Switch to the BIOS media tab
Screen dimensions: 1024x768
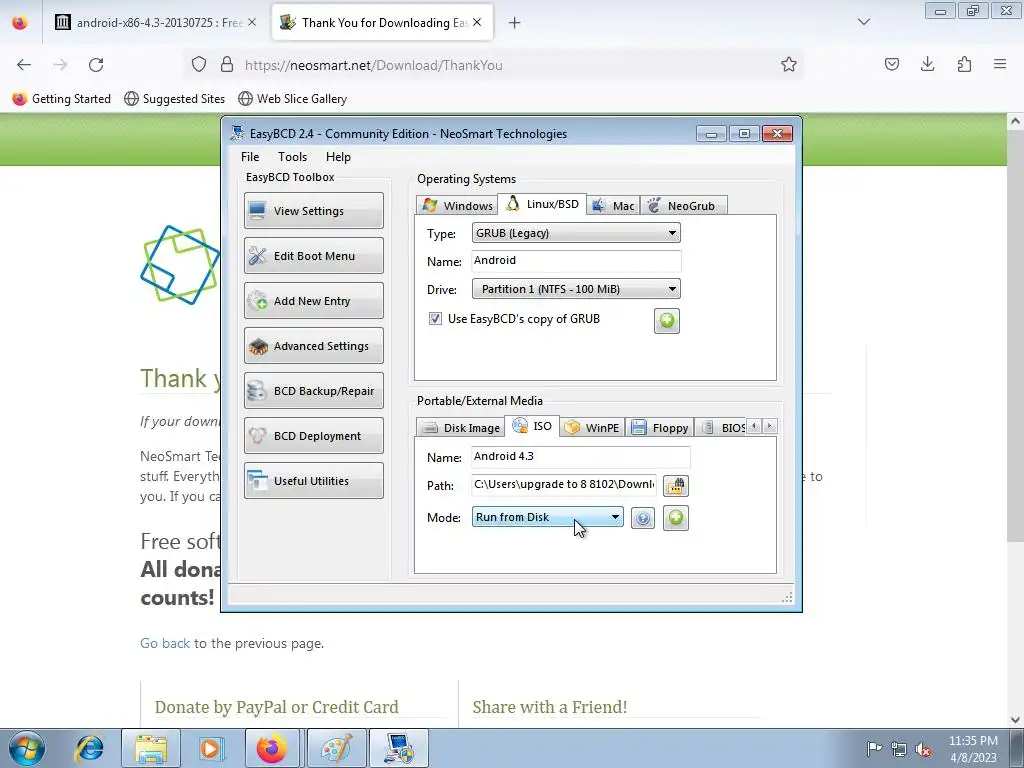pos(722,427)
